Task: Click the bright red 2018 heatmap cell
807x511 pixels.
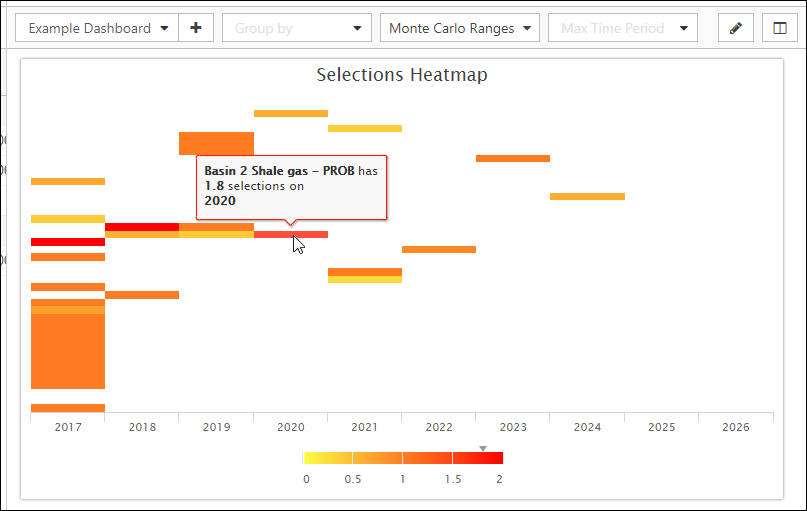Action: [142, 227]
